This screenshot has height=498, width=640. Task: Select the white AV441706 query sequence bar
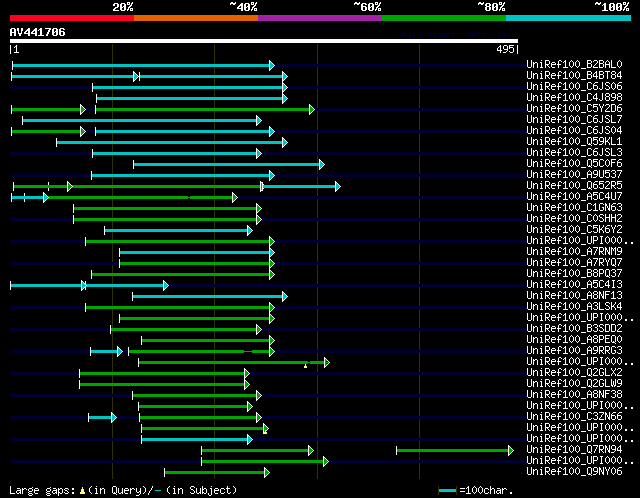tap(264, 41)
